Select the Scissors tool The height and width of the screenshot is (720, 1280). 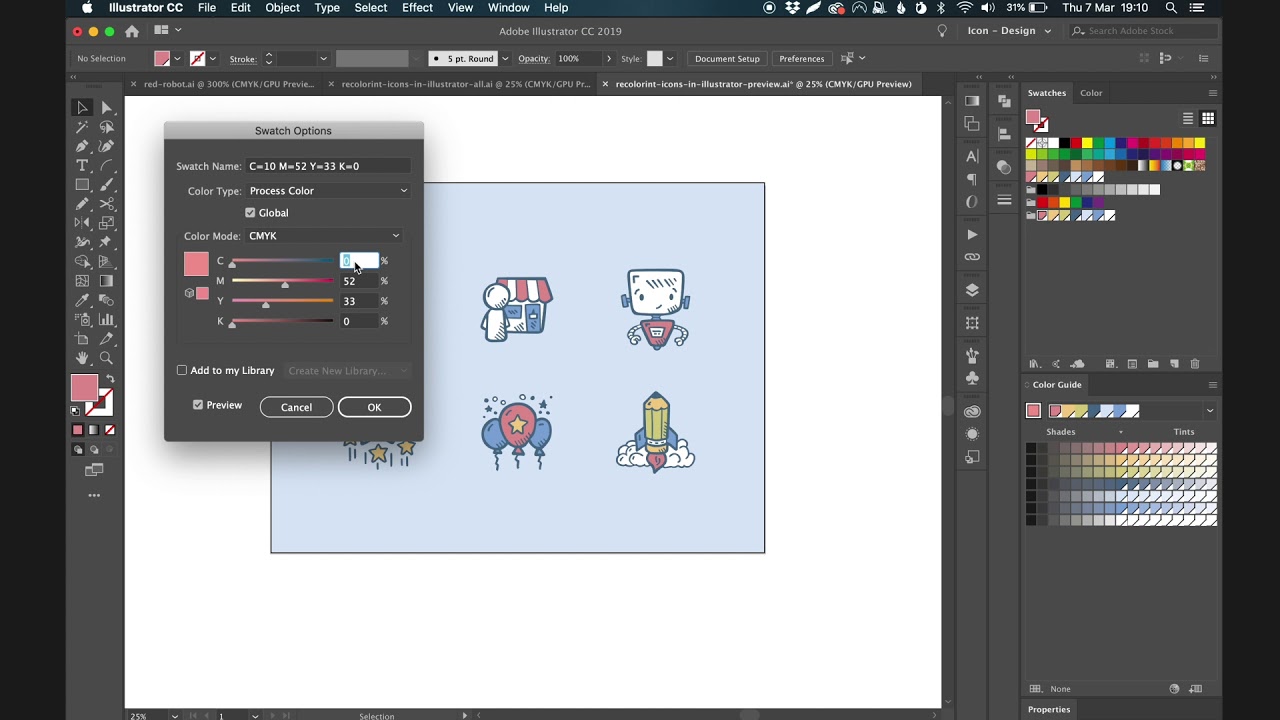click(106, 204)
